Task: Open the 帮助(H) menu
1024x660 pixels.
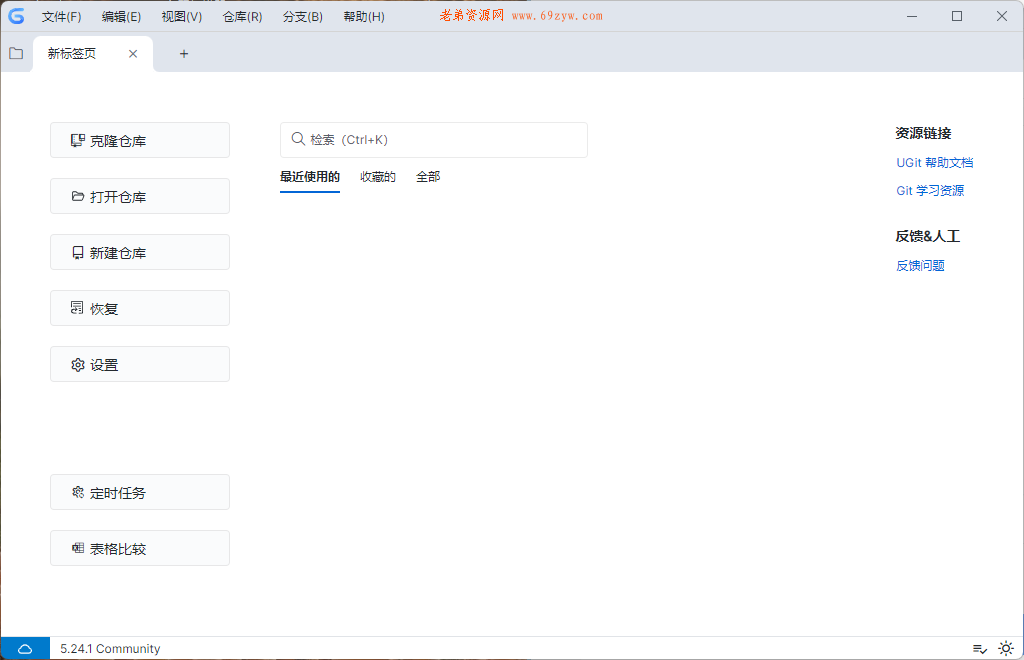Action: [364, 16]
